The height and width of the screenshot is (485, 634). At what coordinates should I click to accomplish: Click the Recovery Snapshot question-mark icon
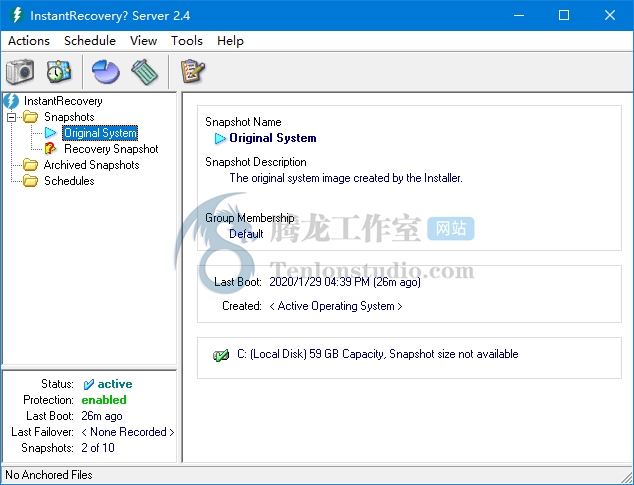coord(50,148)
